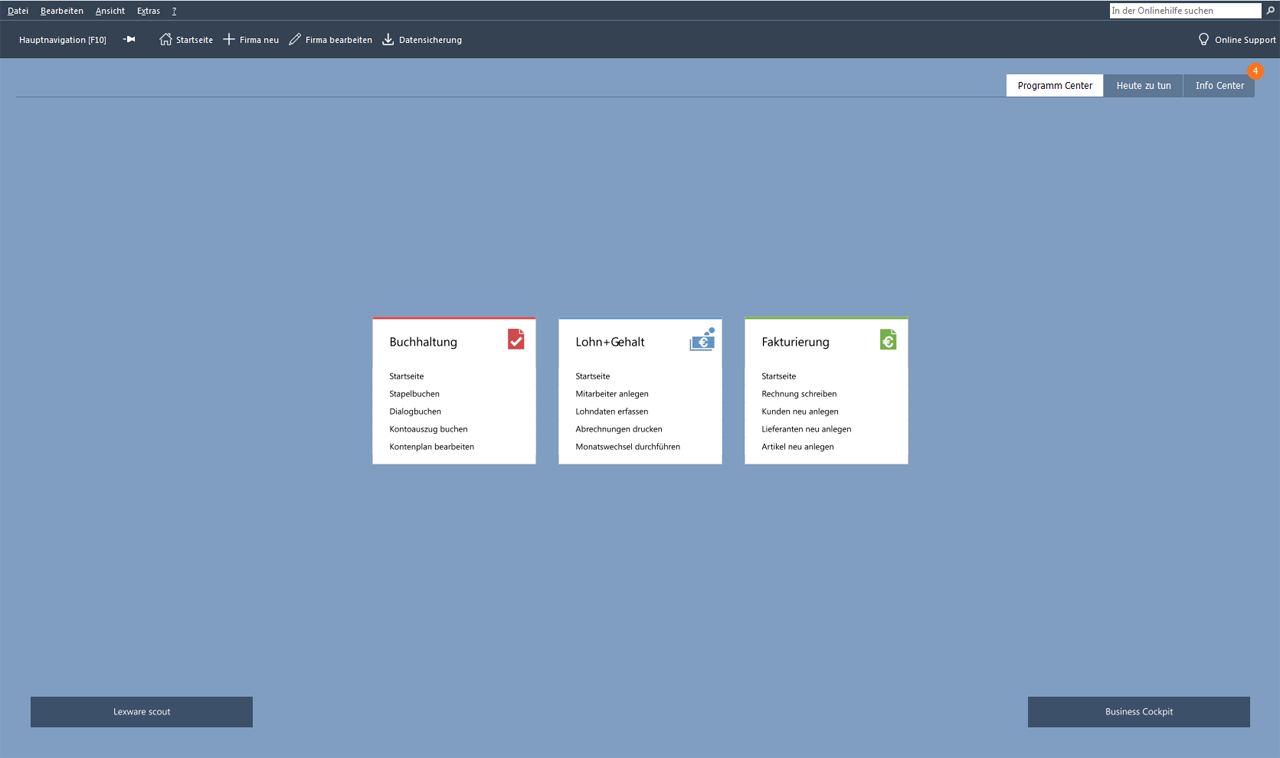The width and height of the screenshot is (1280, 758).
Task: Click the pin icon beside Hauptnavigation
Action: tap(129, 40)
